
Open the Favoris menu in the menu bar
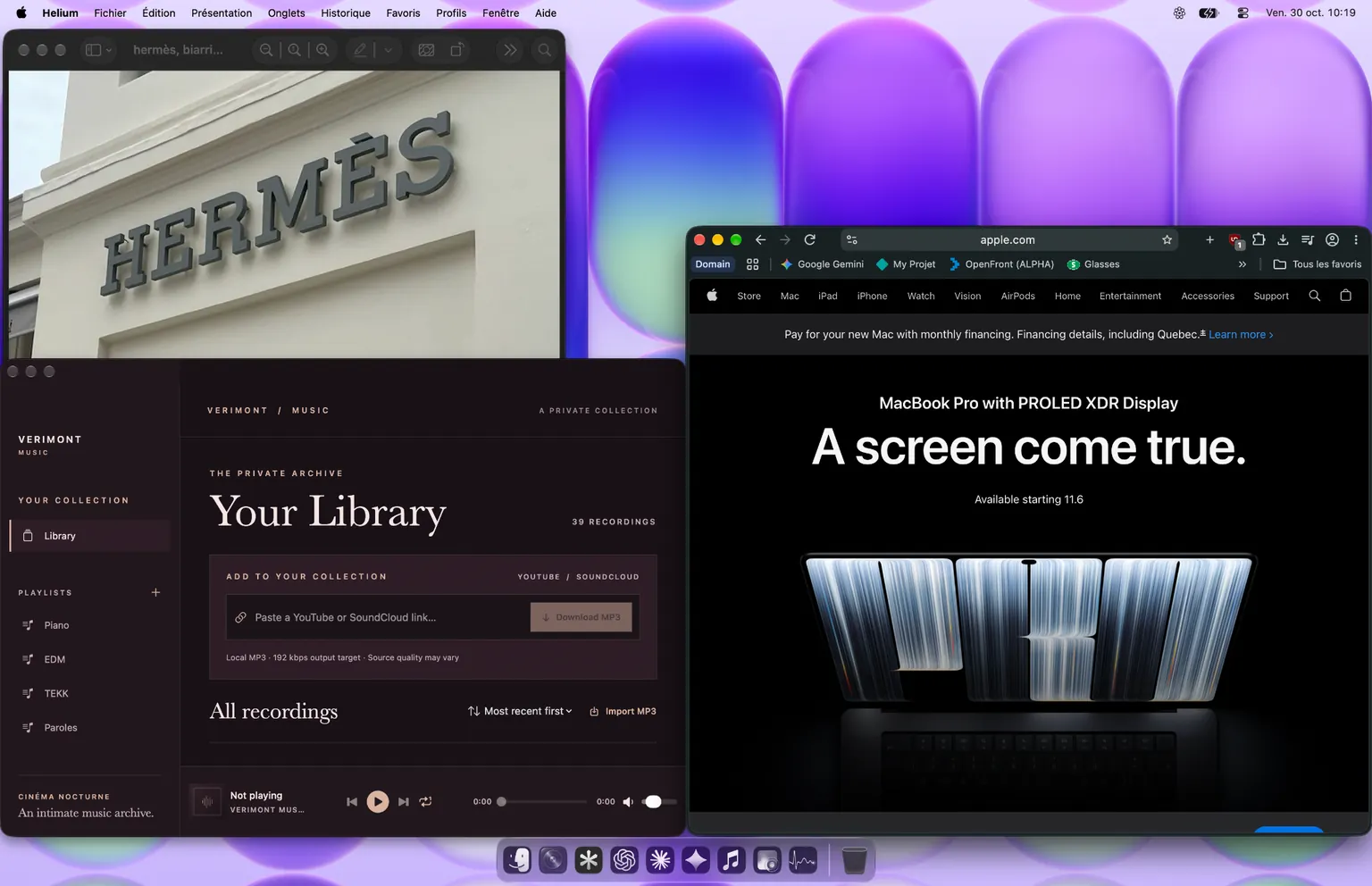coord(403,13)
